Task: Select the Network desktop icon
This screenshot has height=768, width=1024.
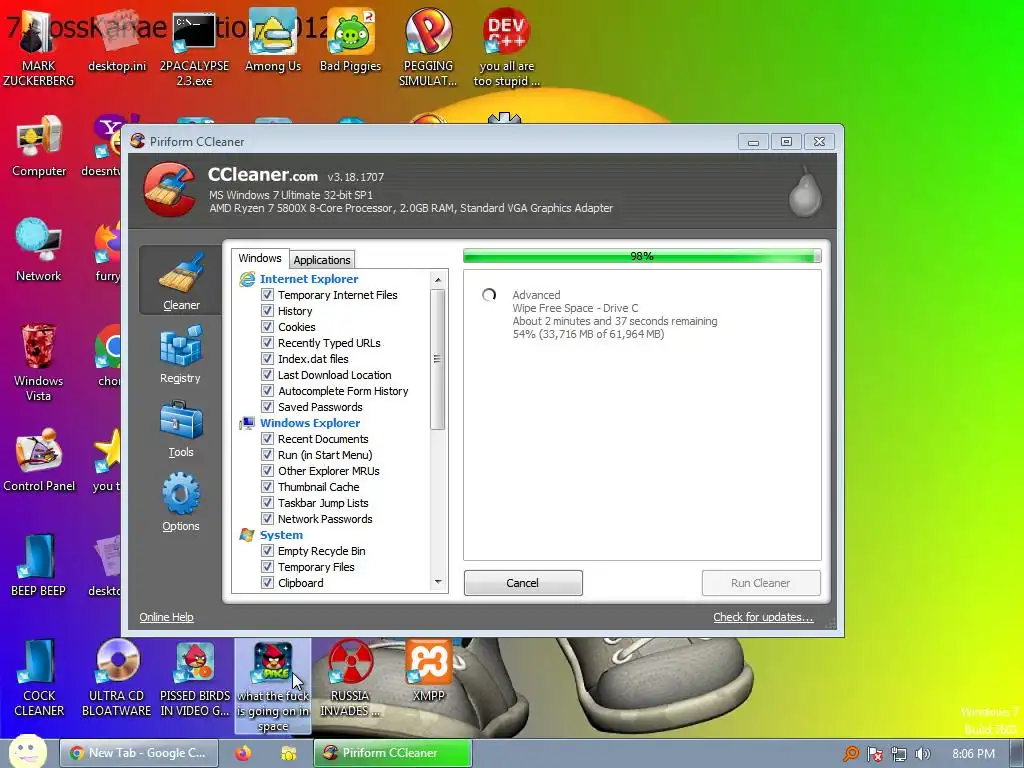Action: pos(39,250)
